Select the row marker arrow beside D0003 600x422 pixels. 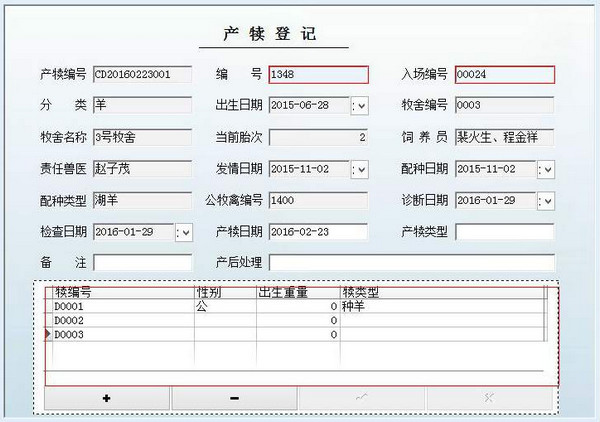49,334
